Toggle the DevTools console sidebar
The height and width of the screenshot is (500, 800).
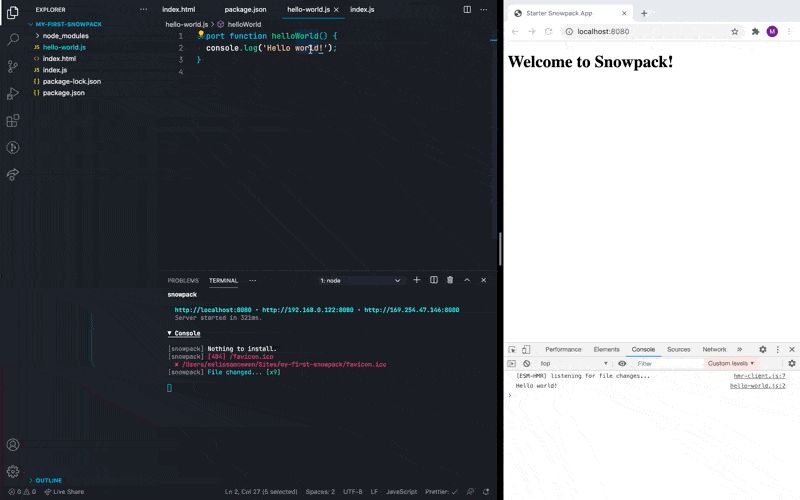click(511, 363)
